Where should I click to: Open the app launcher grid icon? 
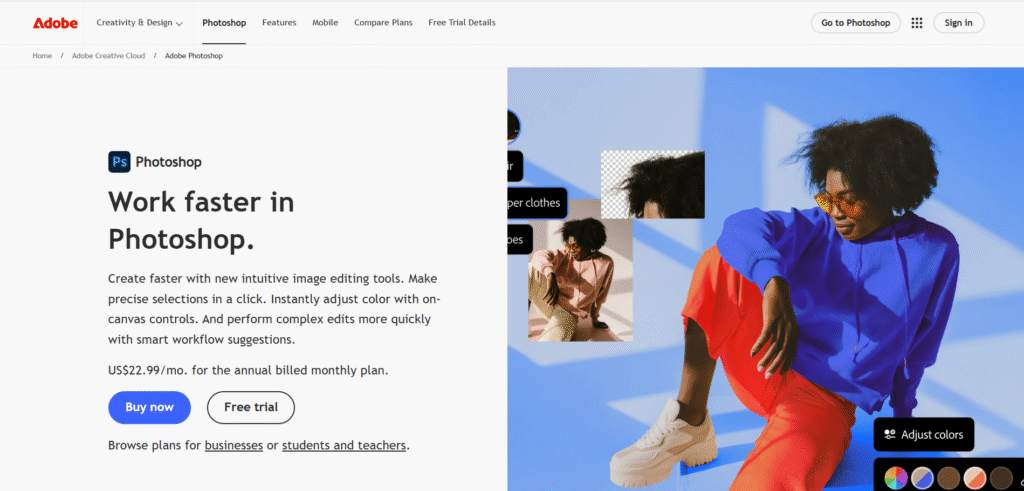click(917, 23)
